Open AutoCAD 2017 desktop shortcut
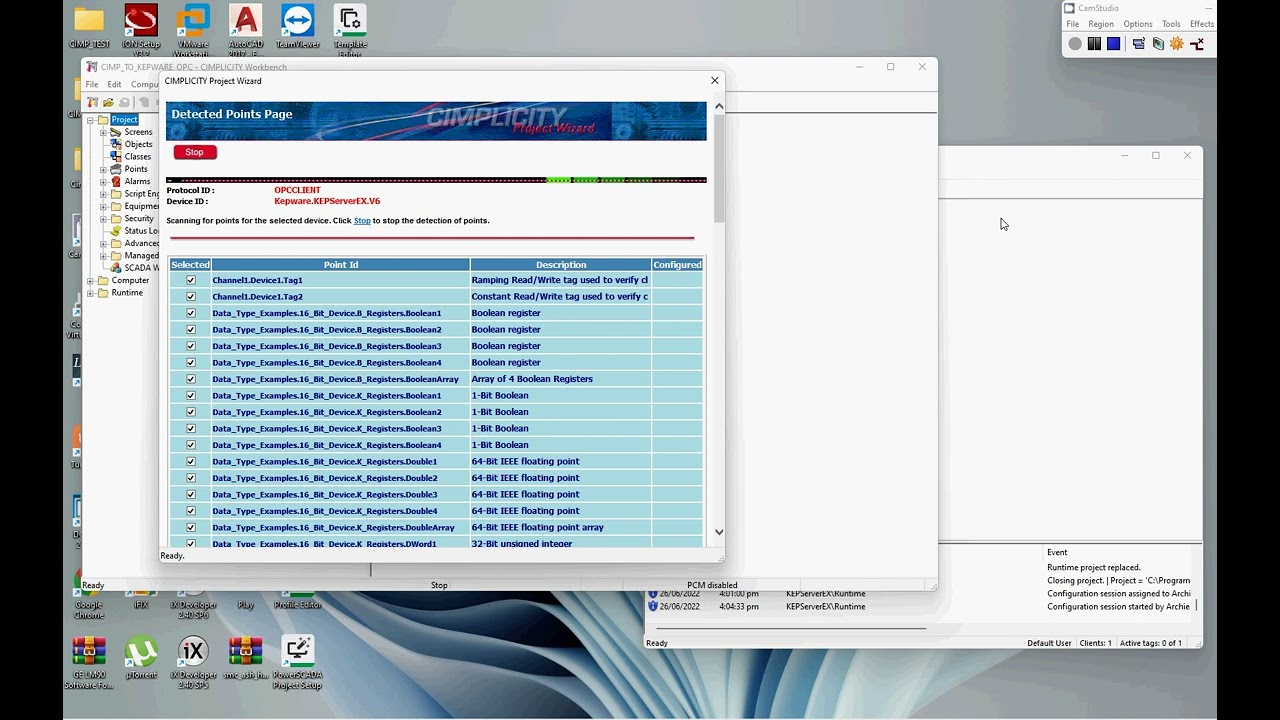This screenshot has height=720, width=1280. (x=245, y=27)
